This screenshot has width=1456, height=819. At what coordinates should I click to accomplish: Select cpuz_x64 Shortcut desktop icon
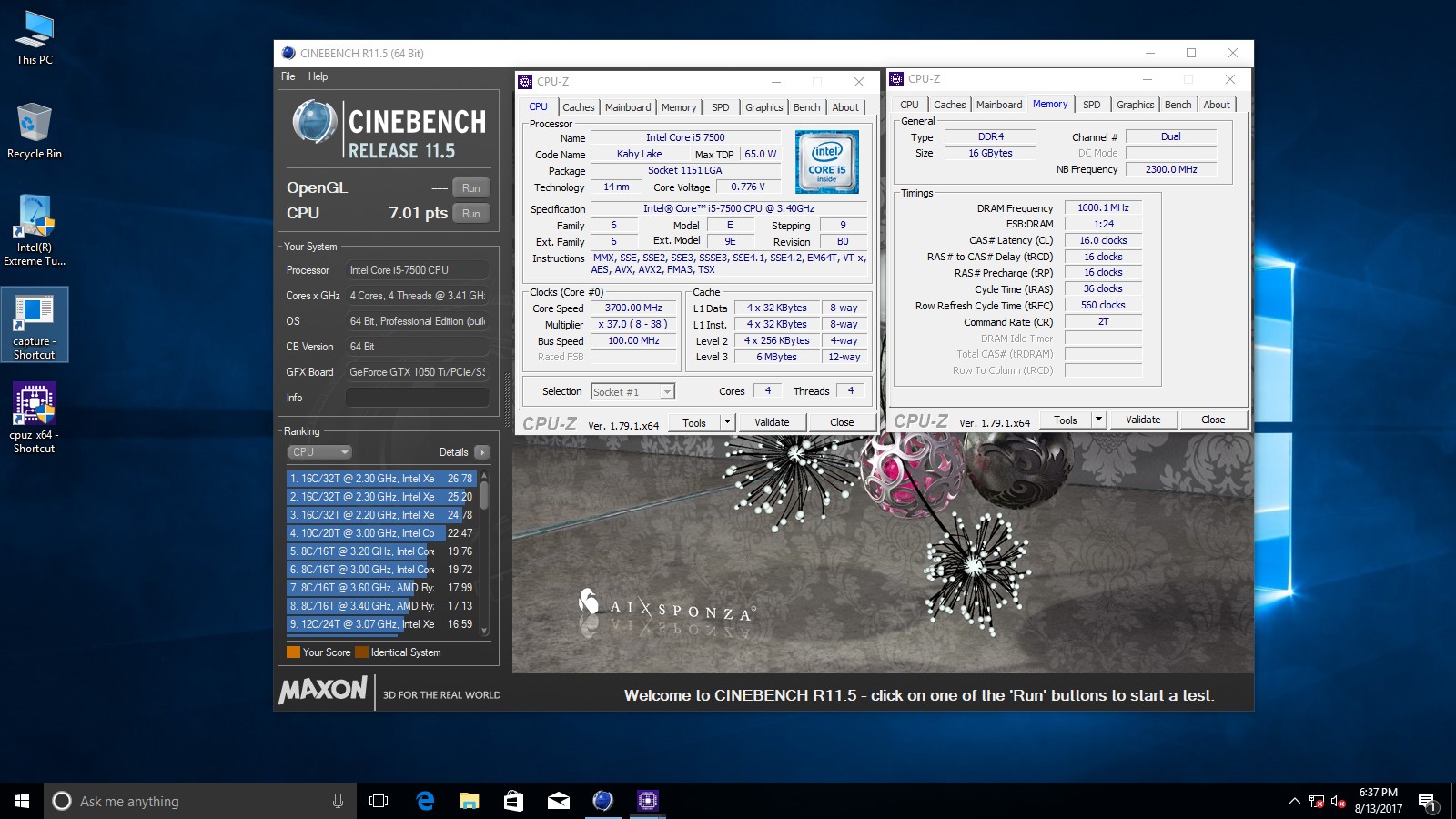point(35,418)
